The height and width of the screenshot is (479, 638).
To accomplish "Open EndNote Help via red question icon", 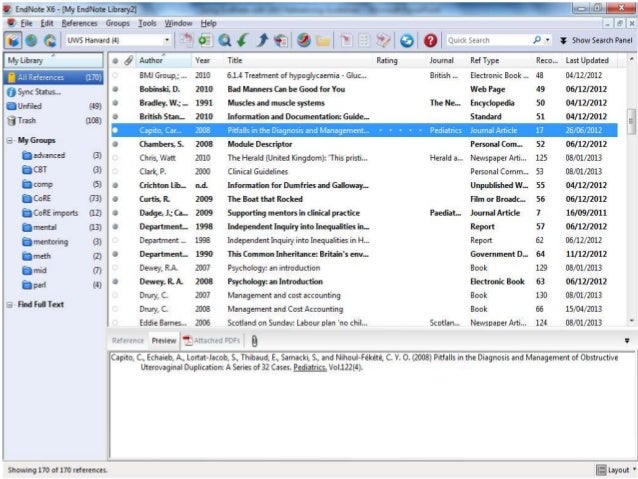I will tap(430, 40).
